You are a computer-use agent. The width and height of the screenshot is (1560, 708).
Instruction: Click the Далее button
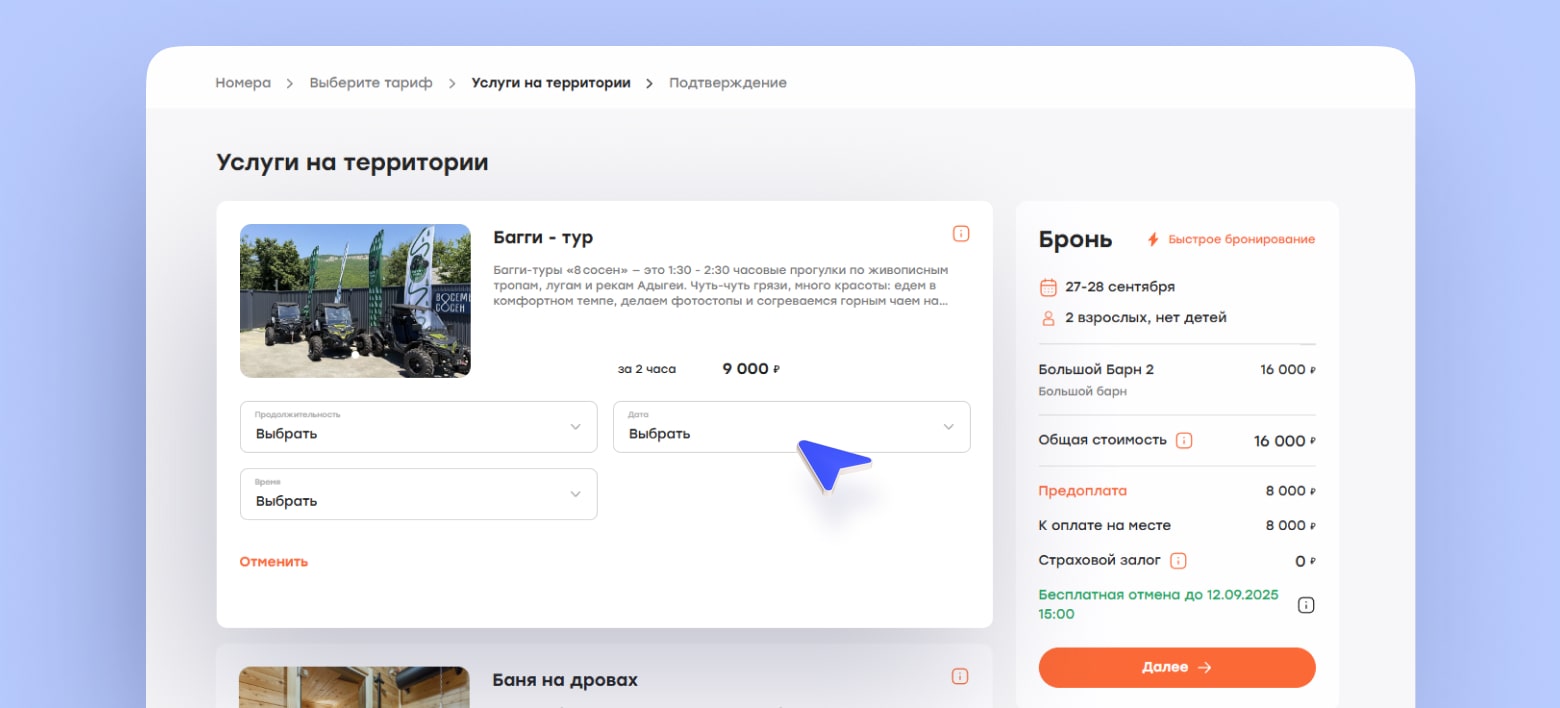(1177, 667)
